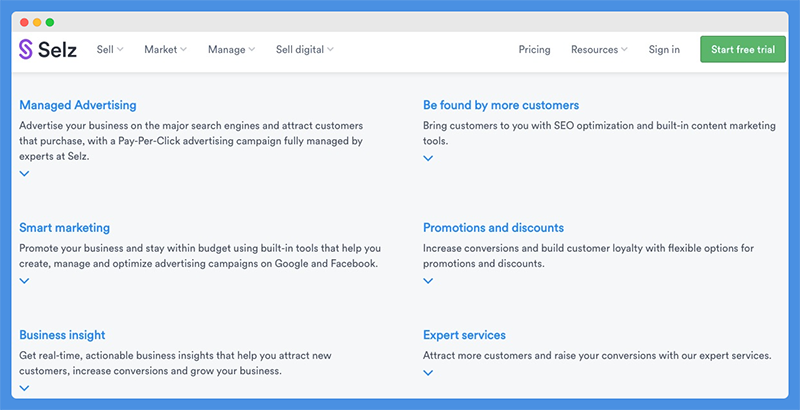This screenshot has width=800, height=410.
Task: Click the Start free trial button
Action: tap(743, 49)
